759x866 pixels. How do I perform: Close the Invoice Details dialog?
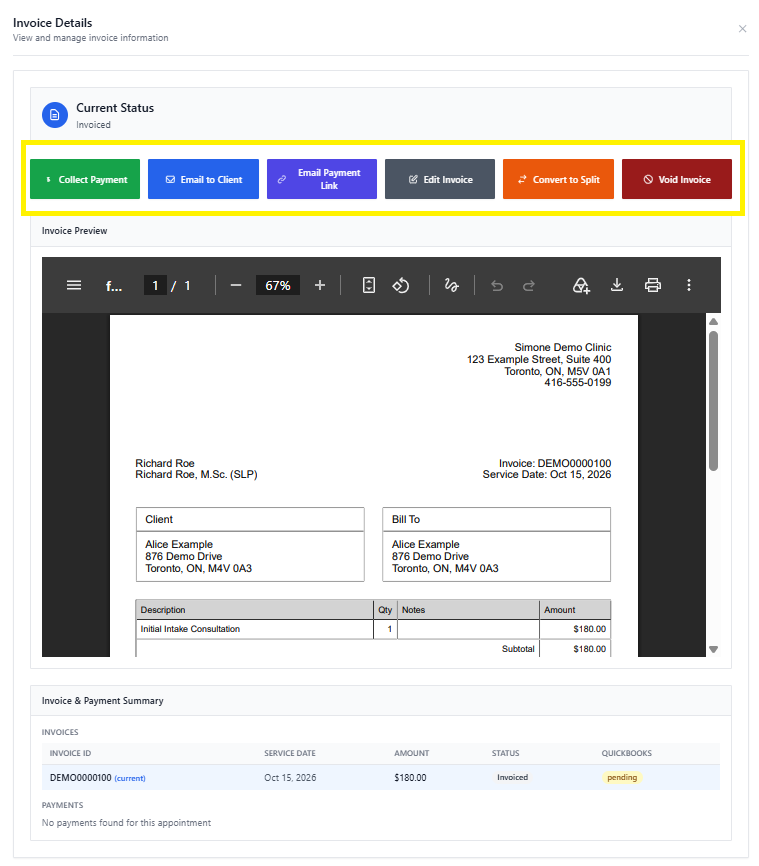[x=742, y=29]
